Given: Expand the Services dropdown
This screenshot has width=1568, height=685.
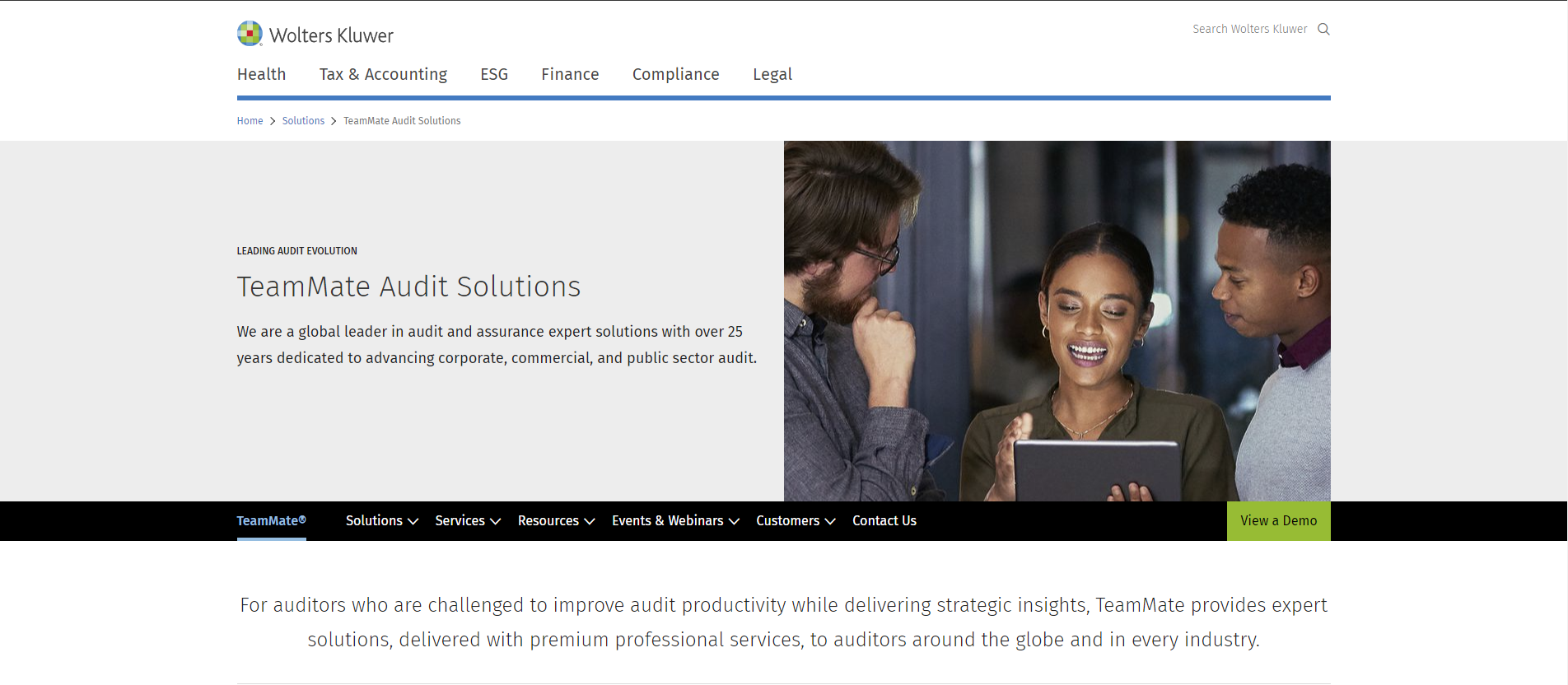Looking at the screenshot, I should 468,520.
